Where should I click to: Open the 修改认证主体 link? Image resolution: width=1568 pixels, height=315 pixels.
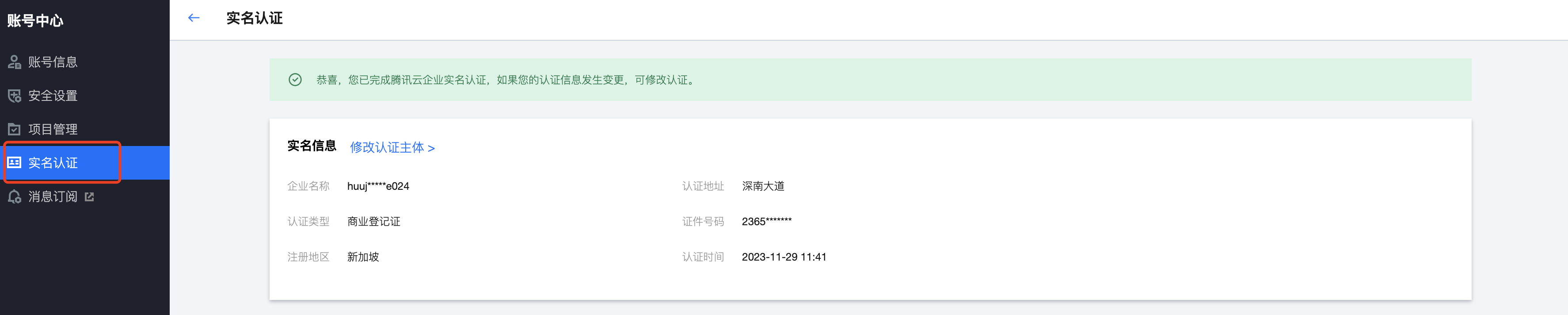click(x=392, y=147)
